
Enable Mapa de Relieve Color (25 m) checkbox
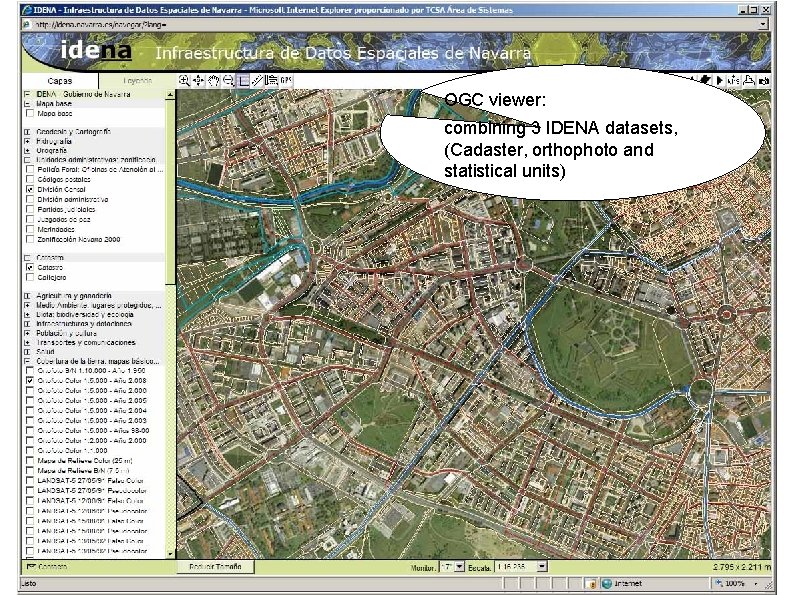coord(30,461)
